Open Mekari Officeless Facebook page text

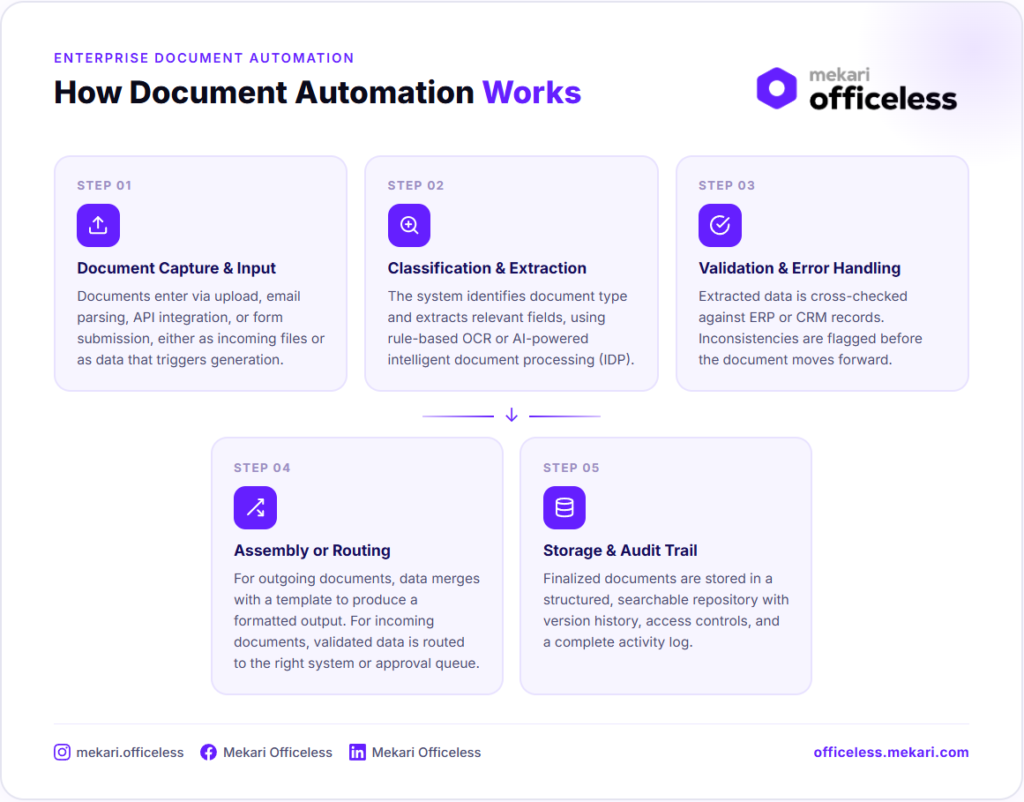point(278,752)
